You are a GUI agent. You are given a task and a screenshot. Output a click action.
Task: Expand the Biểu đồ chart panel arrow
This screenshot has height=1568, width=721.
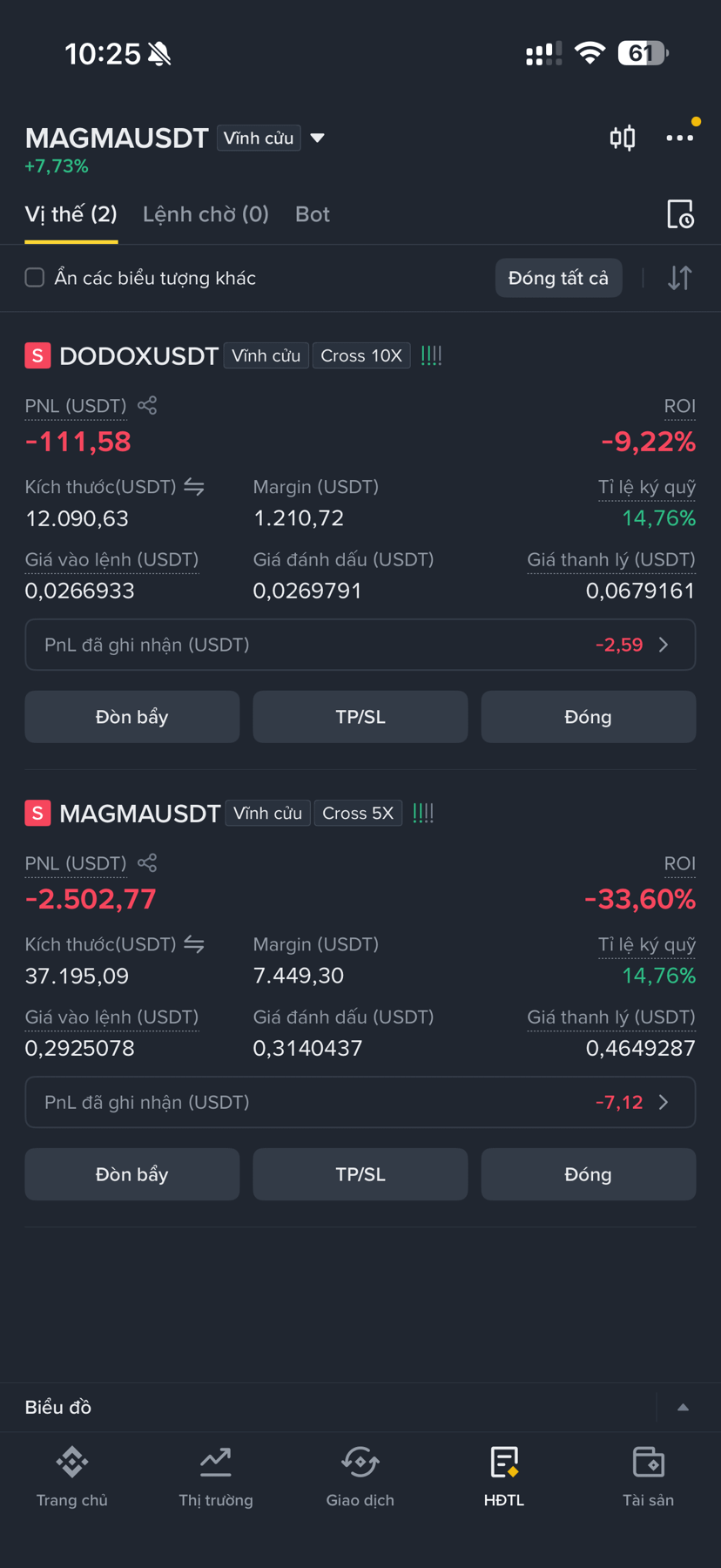[684, 1407]
